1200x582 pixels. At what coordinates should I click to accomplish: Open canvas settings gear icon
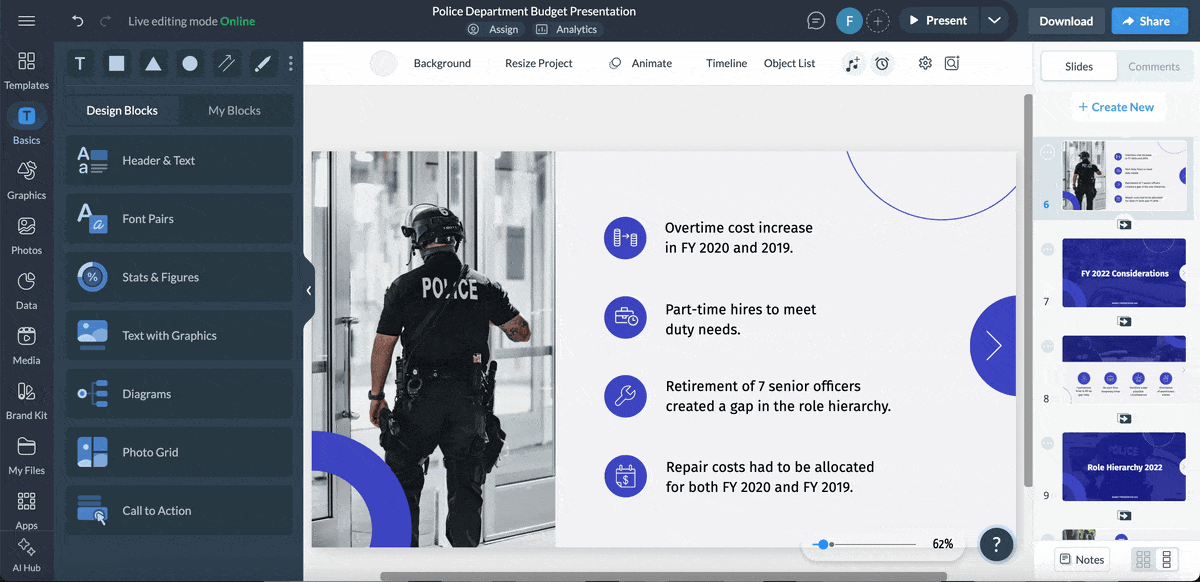coord(925,63)
